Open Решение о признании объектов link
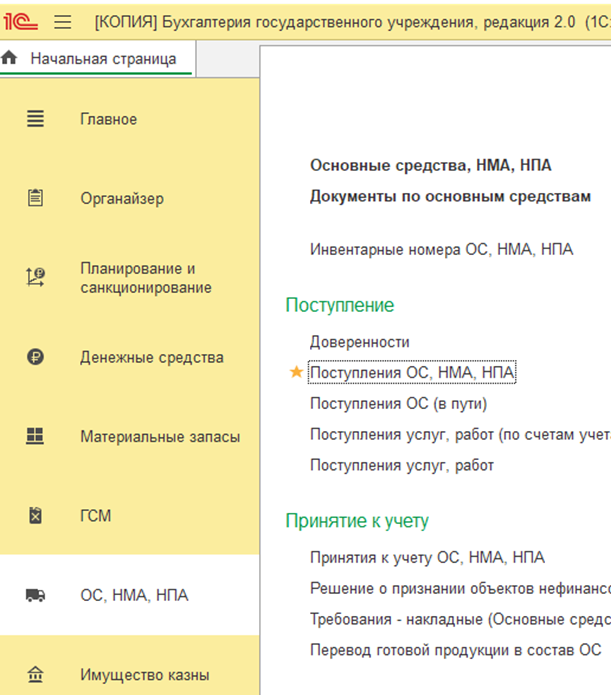611x695 pixels. click(x=460, y=588)
